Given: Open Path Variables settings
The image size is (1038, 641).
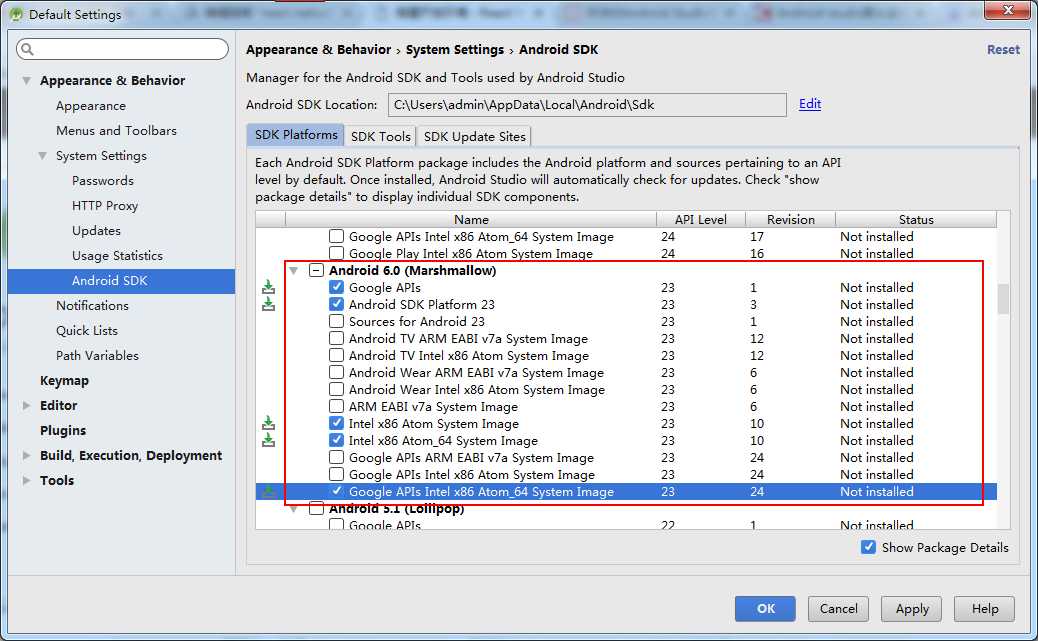Looking at the screenshot, I should point(97,356).
